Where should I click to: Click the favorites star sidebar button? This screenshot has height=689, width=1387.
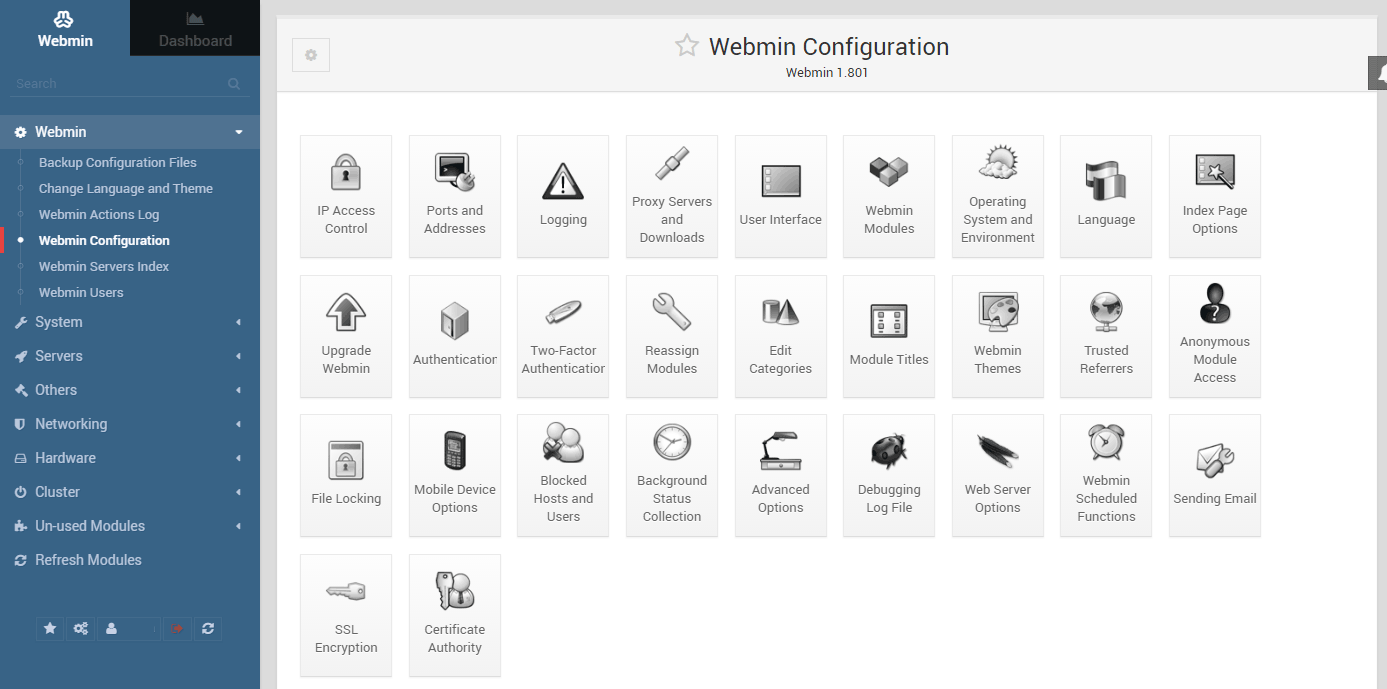click(50, 629)
